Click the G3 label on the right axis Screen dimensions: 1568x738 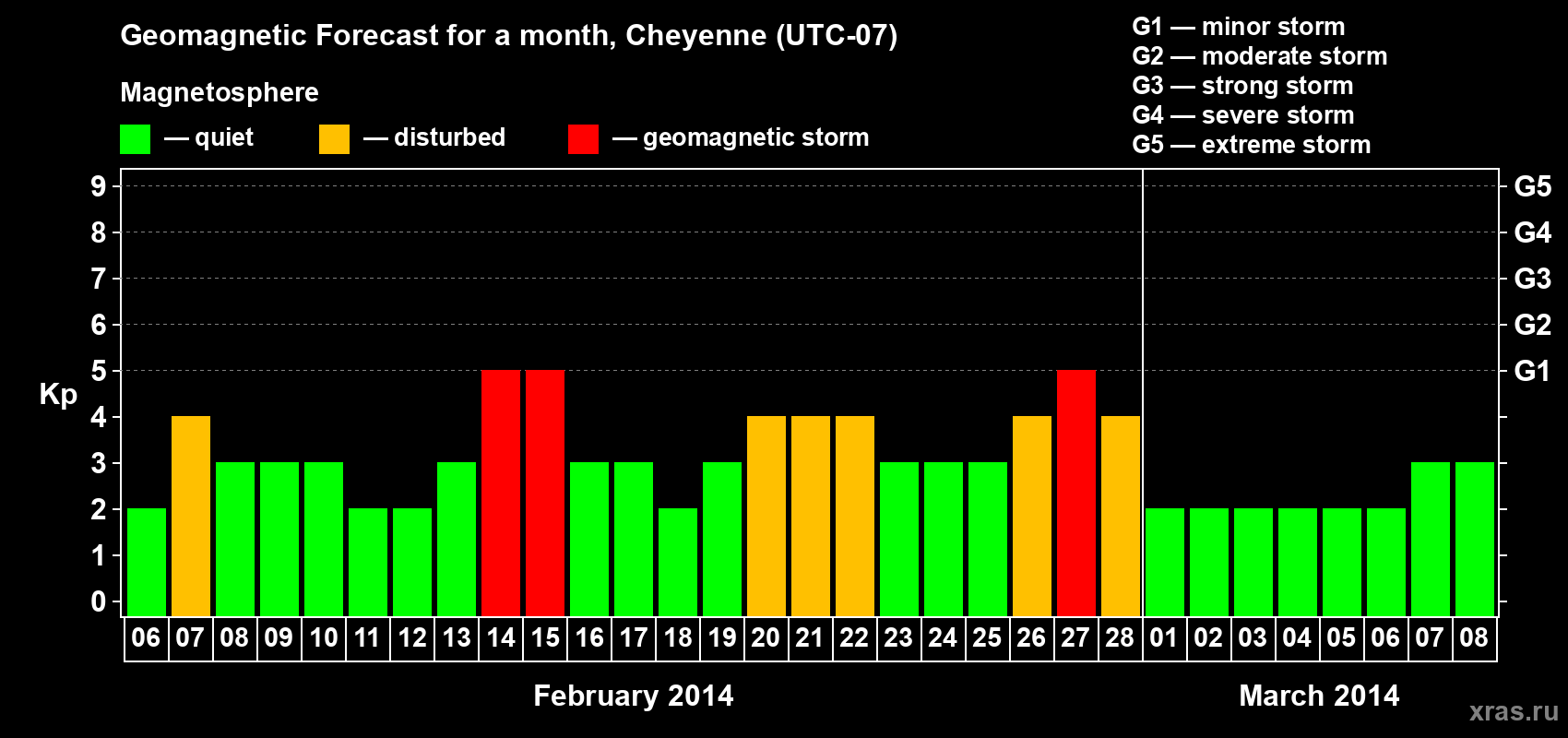coord(1532,279)
